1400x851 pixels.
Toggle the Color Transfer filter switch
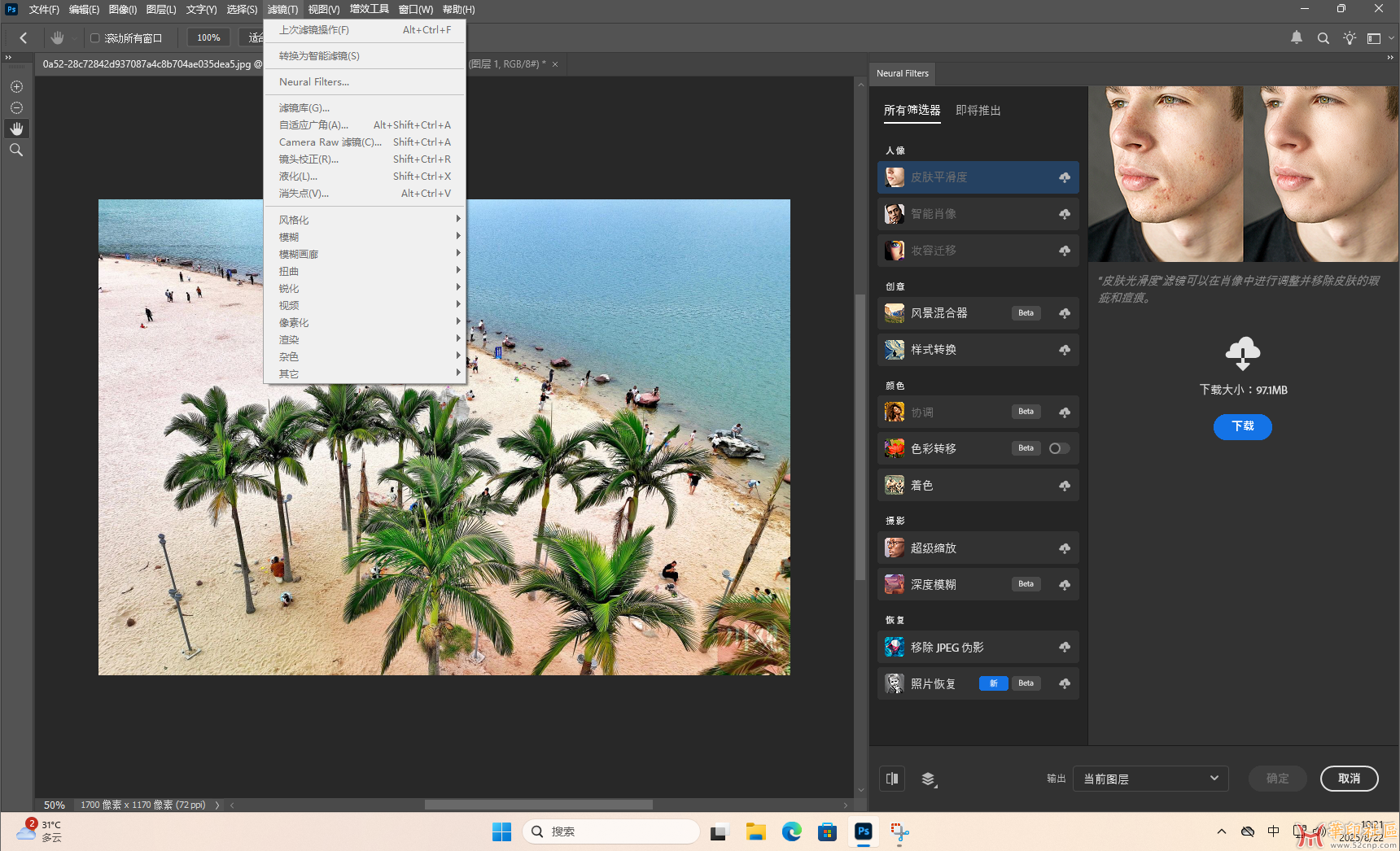1059,448
